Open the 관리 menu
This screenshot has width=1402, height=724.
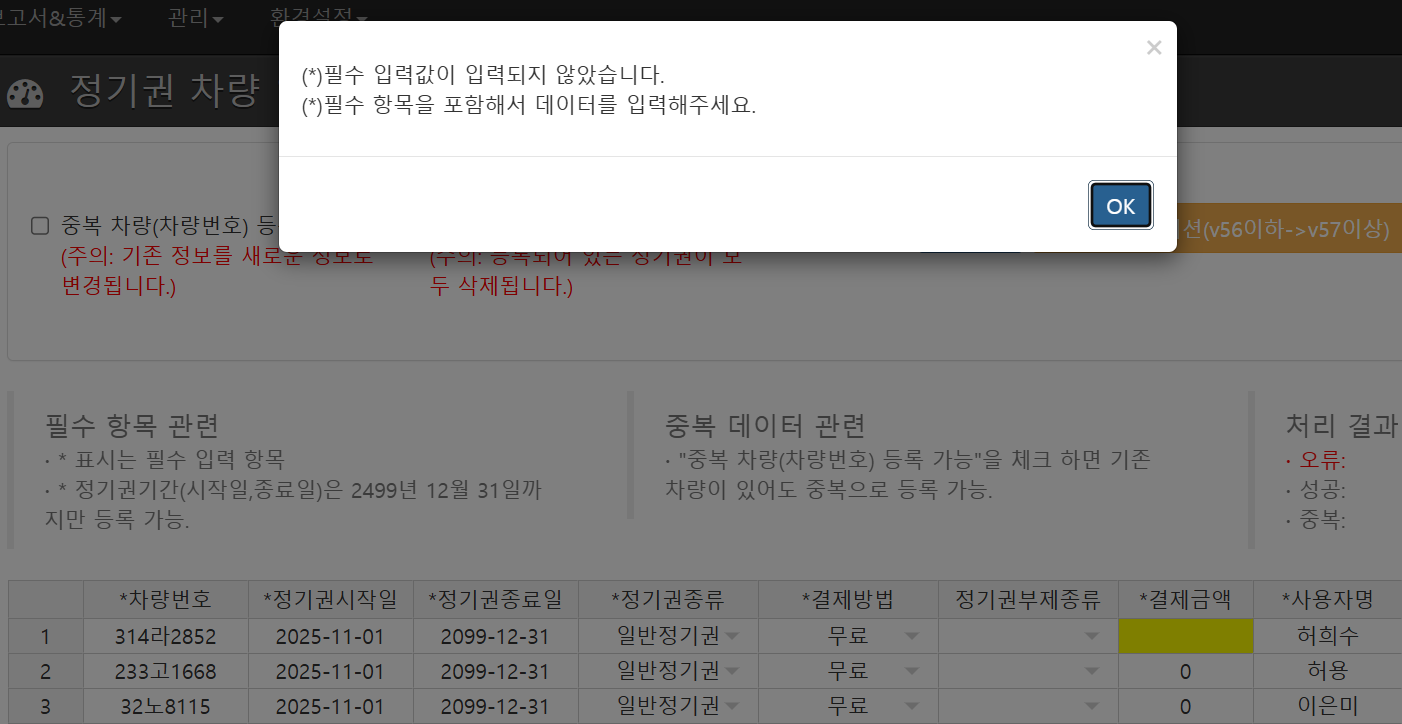tap(196, 19)
